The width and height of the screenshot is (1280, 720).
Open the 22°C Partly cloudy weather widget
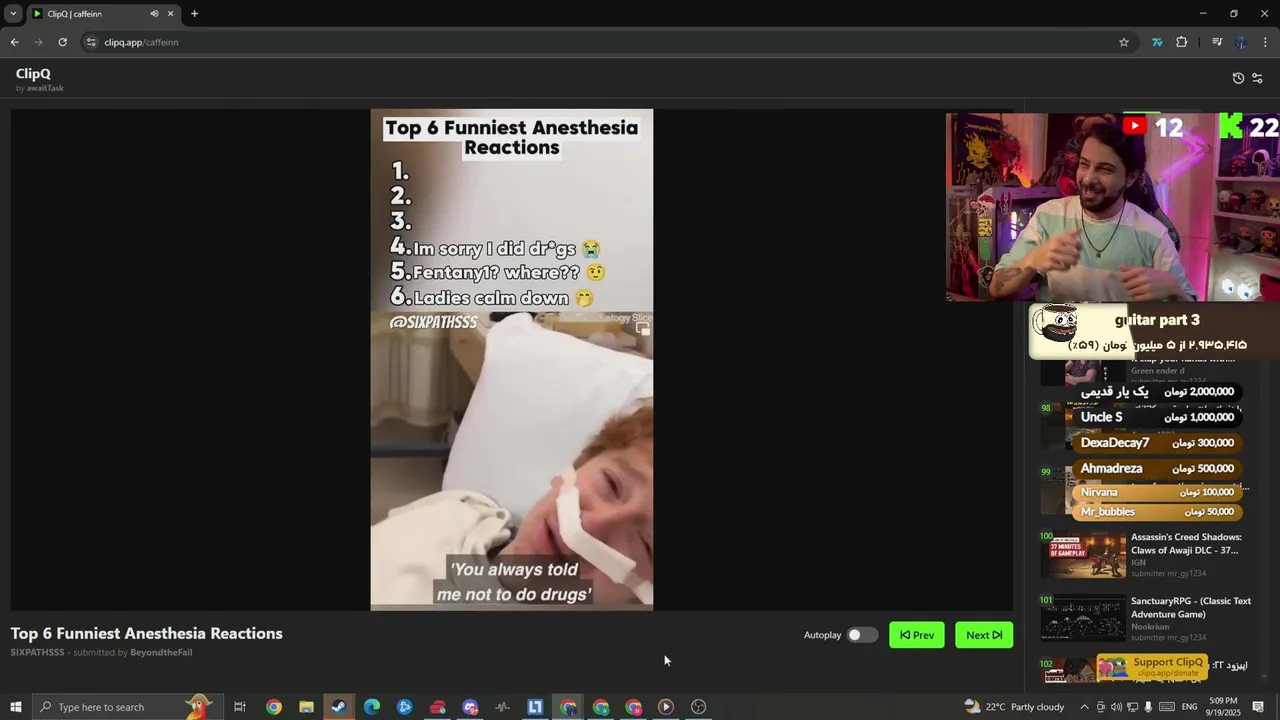[1014, 707]
